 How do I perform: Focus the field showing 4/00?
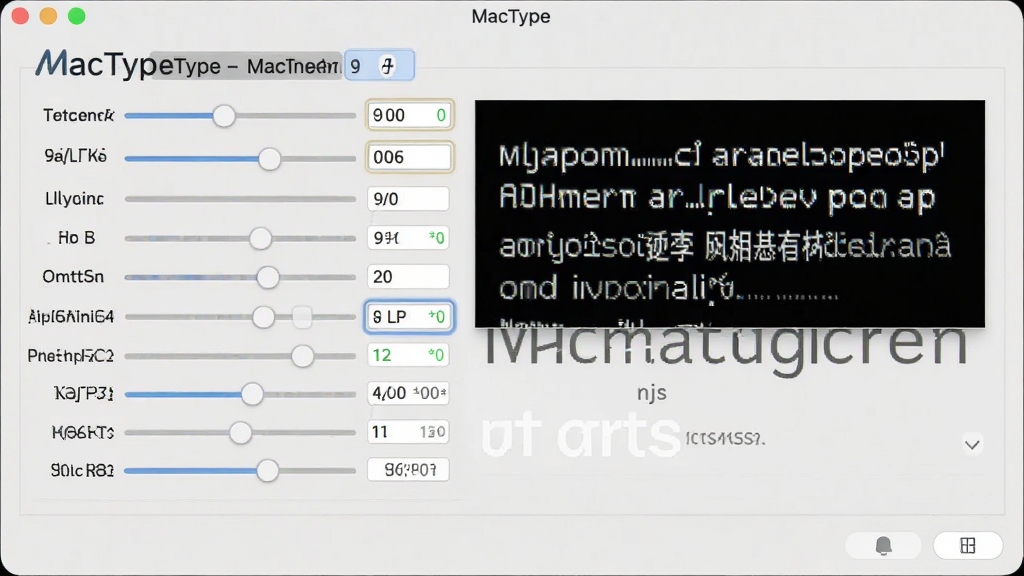tap(408, 393)
